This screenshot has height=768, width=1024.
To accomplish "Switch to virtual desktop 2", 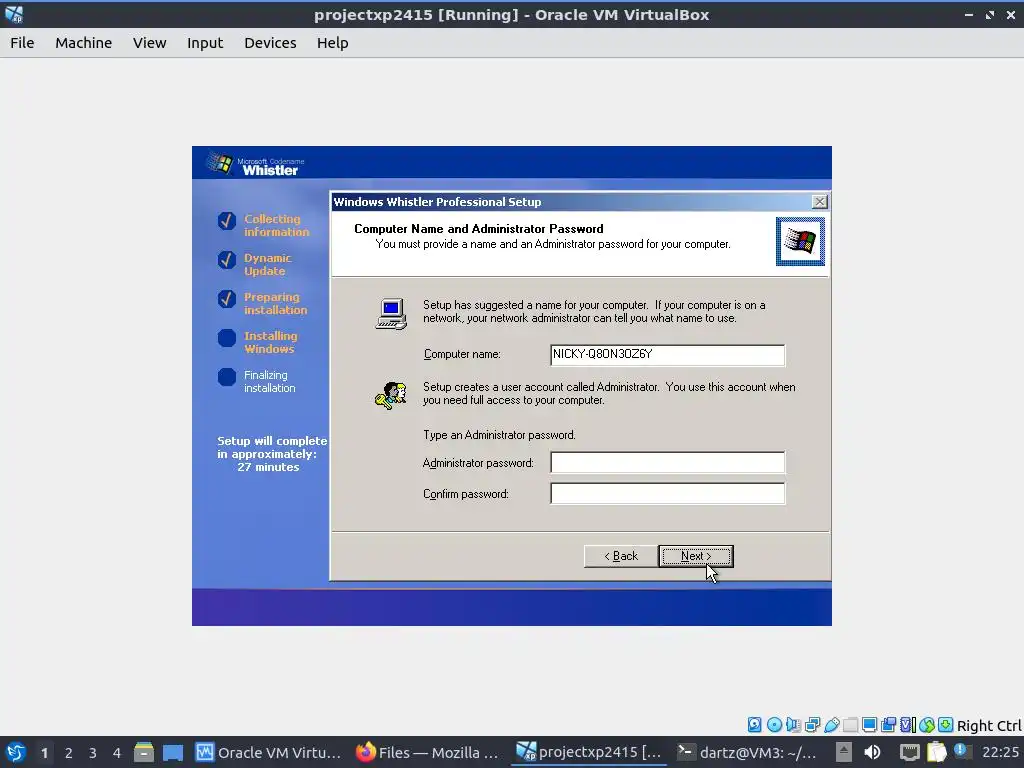I will [x=69, y=753].
